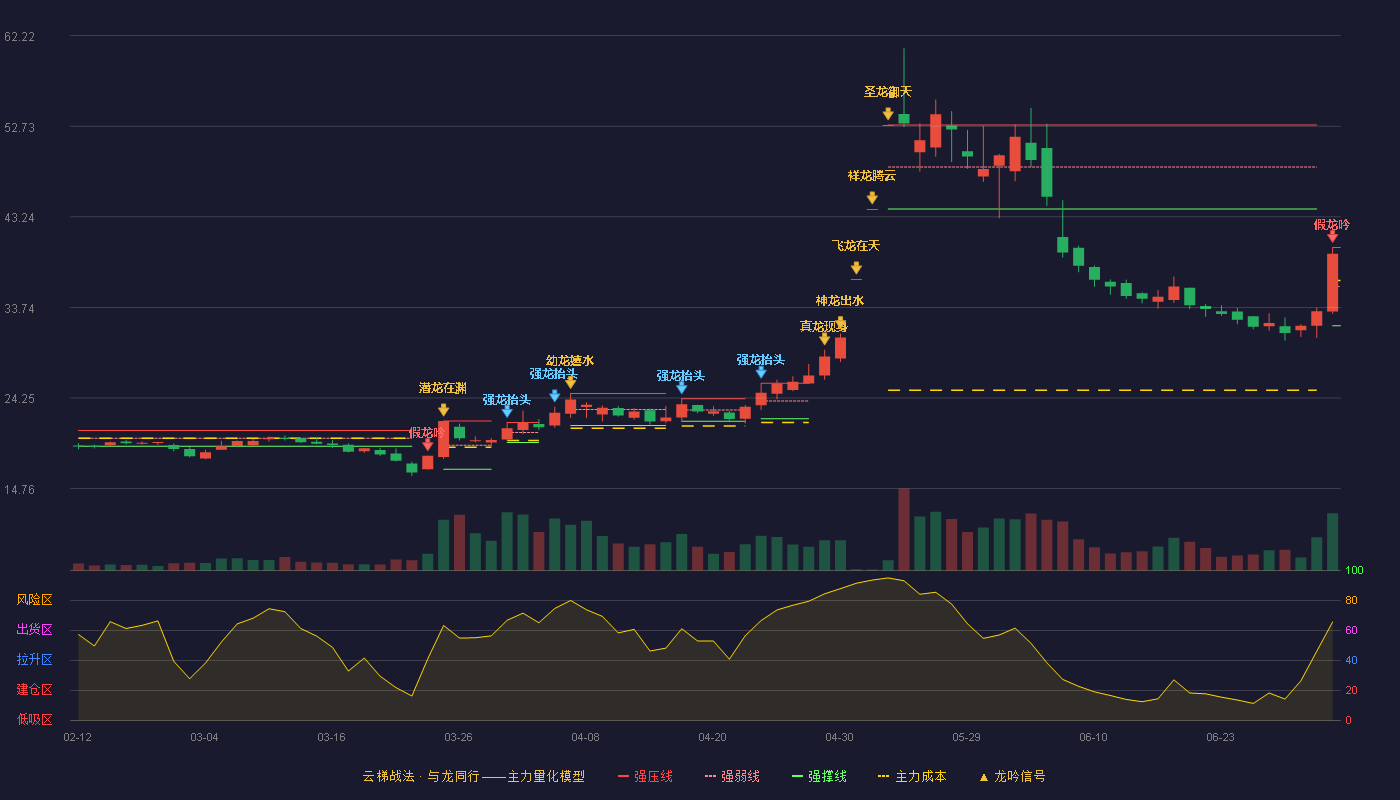Click the 03-16 date axis label
The width and height of the screenshot is (1400, 800).
[331, 737]
